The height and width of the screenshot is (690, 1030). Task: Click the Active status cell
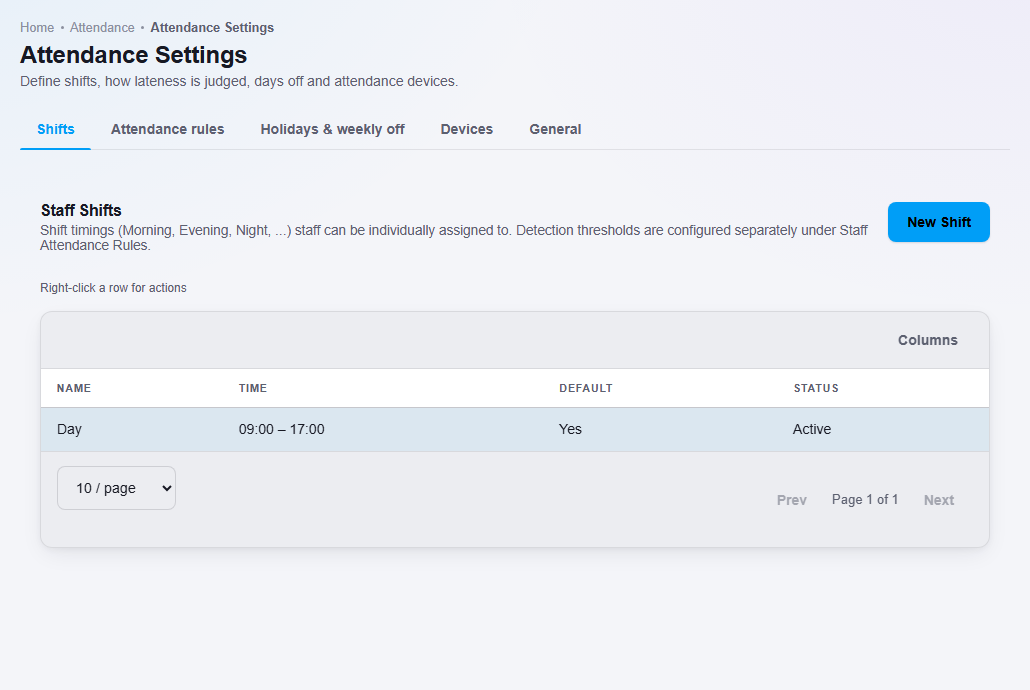click(812, 430)
